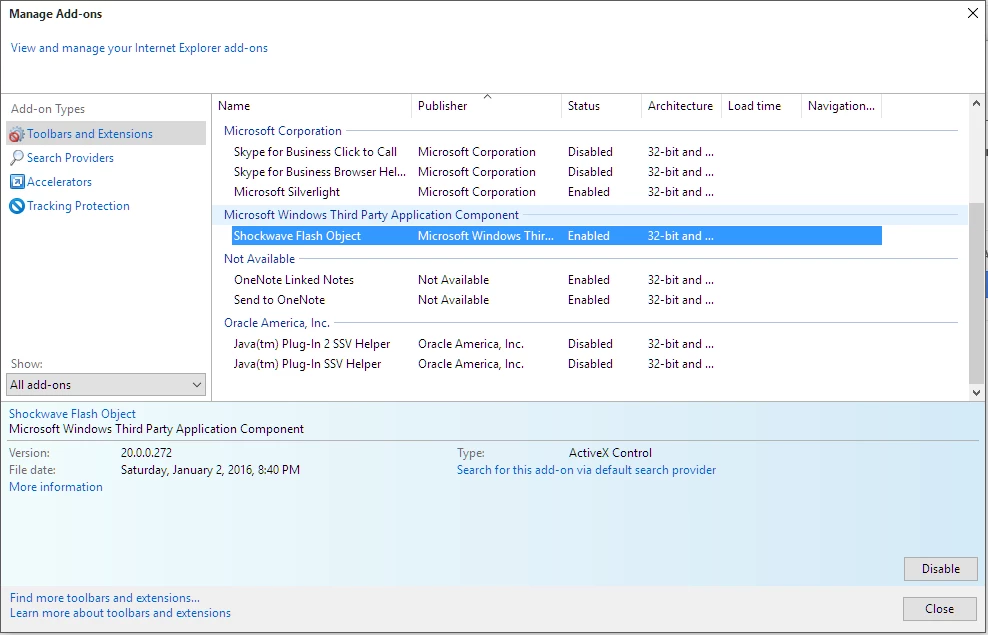Viewport: 988px width, 635px height.
Task: Click the scroll down arrow of add-on list
Action: tap(976, 392)
